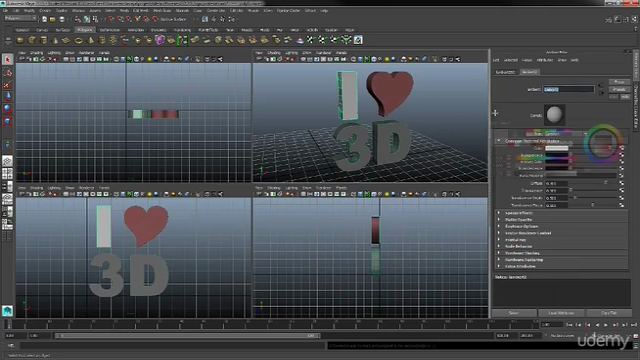This screenshot has width=640, height=360.
Task: Toggle green highlighted icon in bottom-left viewport toolbar
Action: point(129,194)
